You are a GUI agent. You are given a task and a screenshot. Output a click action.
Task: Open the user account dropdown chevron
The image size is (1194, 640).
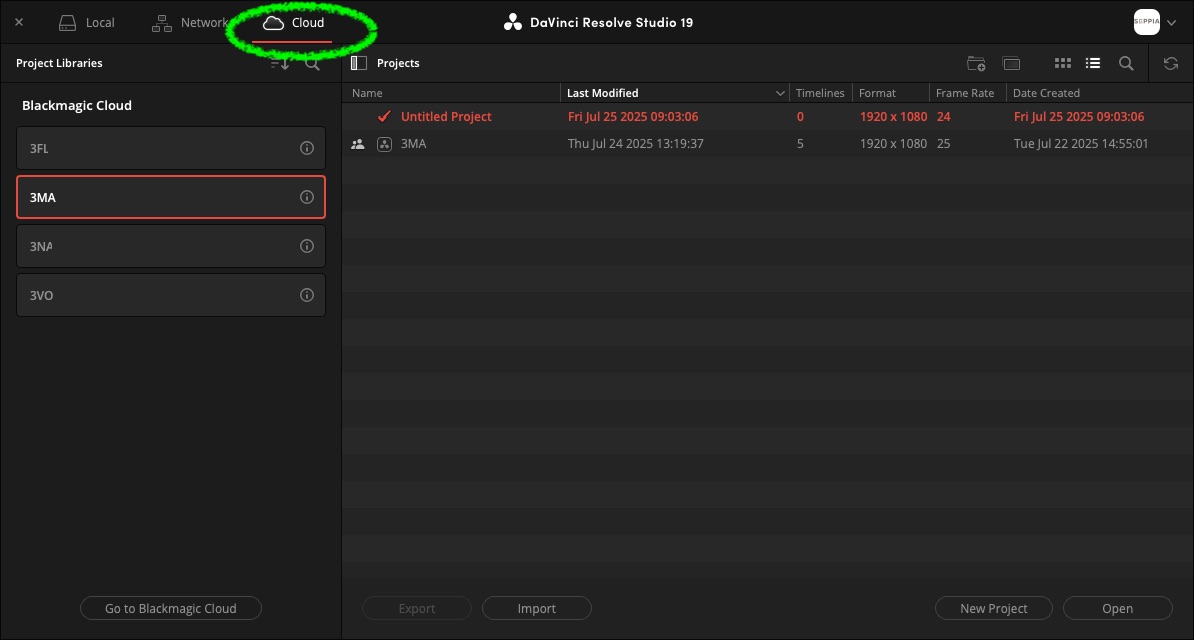(x=1172, y=22)
